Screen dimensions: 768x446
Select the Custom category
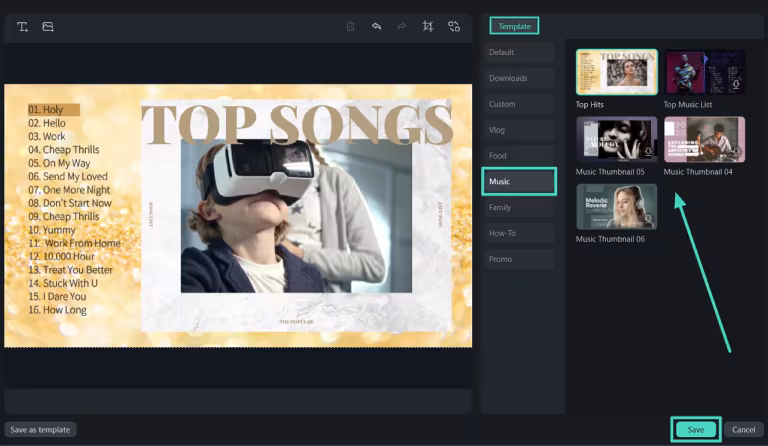(x=518, y=104)
